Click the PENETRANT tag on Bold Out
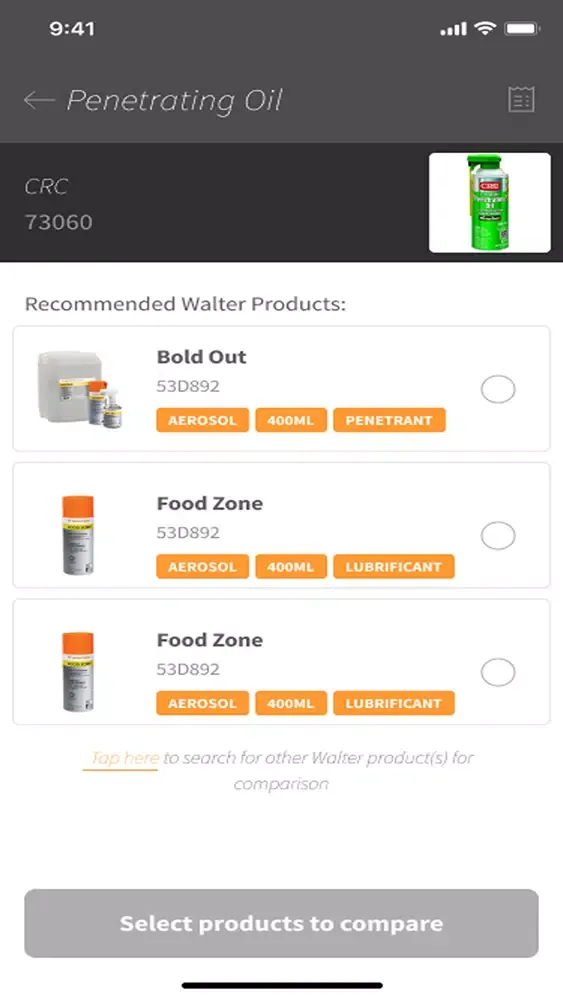563x1000 pixels. (x=389, y=420)
